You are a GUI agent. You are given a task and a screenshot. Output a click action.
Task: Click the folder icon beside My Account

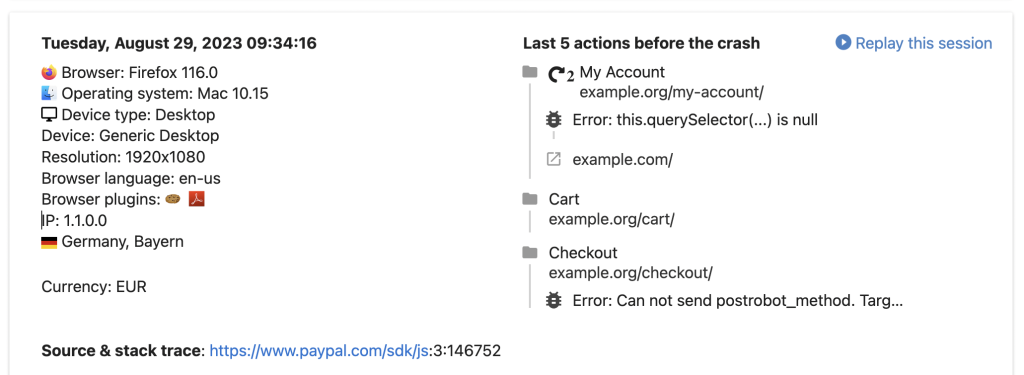530,72
